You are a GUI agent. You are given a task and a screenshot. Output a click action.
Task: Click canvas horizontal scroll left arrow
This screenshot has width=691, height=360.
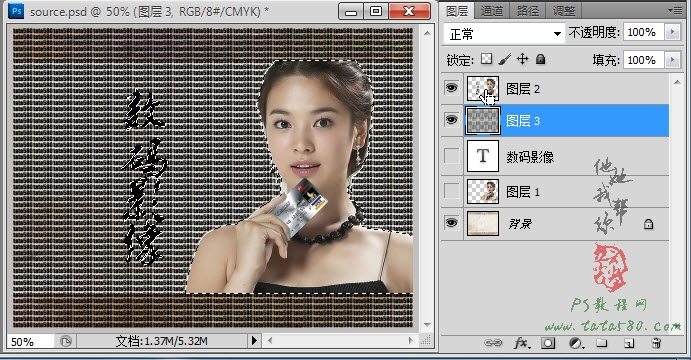(x=270, y=340)
